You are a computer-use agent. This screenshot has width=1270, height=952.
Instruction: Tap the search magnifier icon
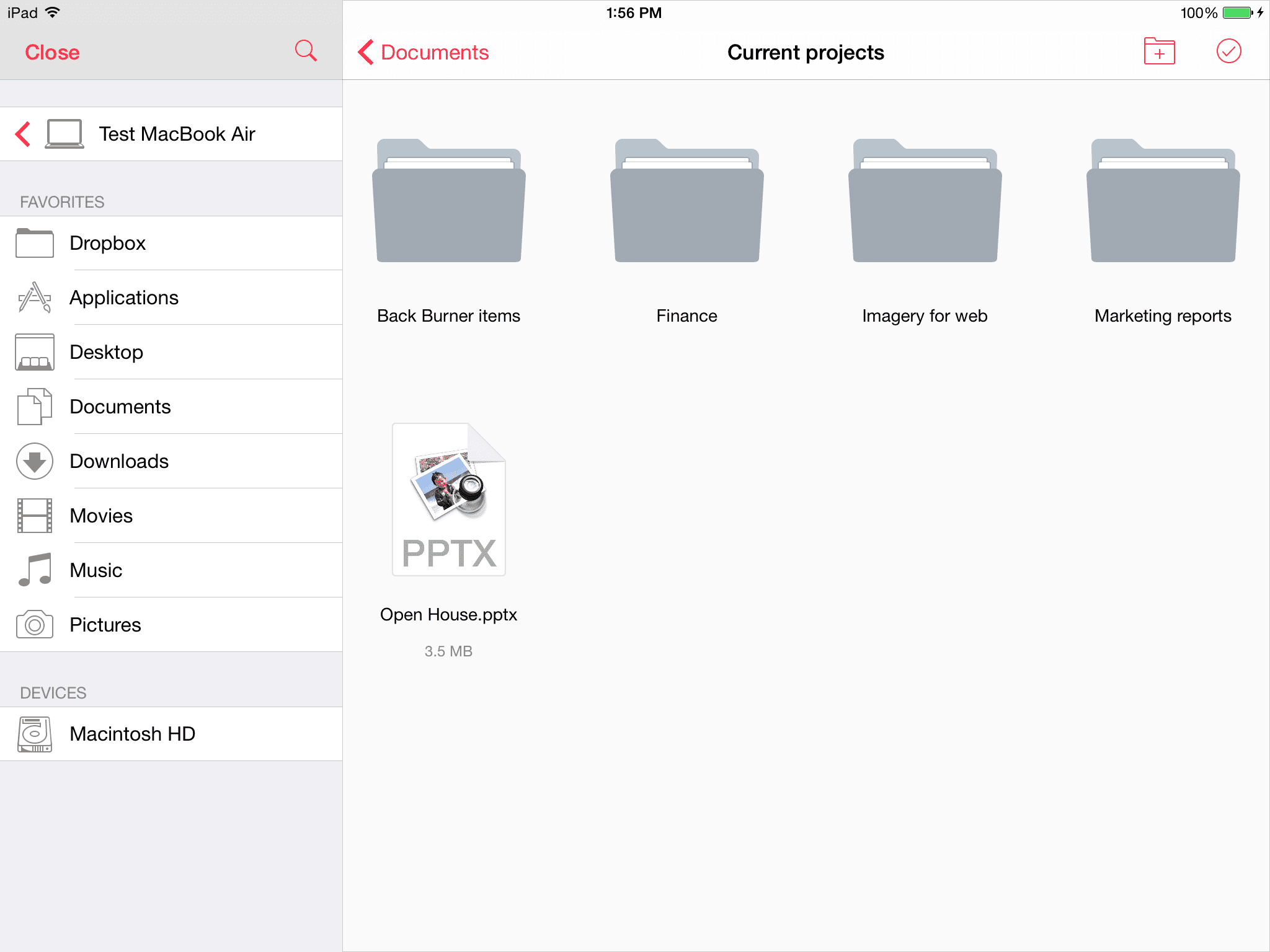tap(306, 51)
